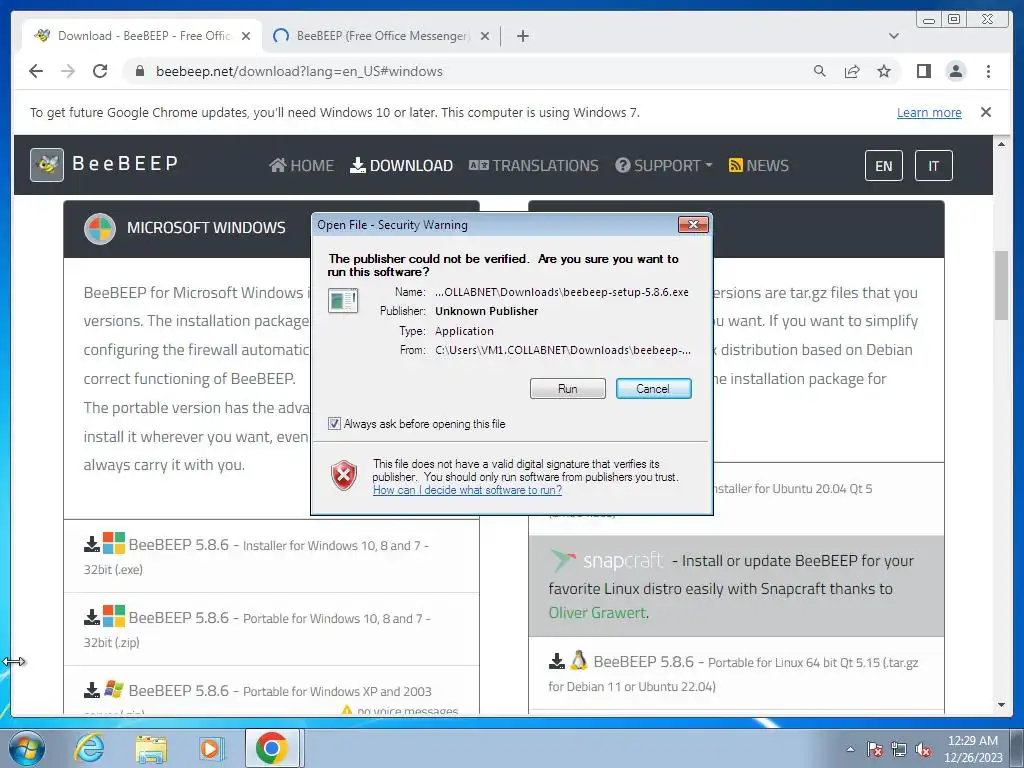Click download arrow icon beside Portable 32bit zip
This screenshot has width=1024, height=768.
tap(92, 617)
